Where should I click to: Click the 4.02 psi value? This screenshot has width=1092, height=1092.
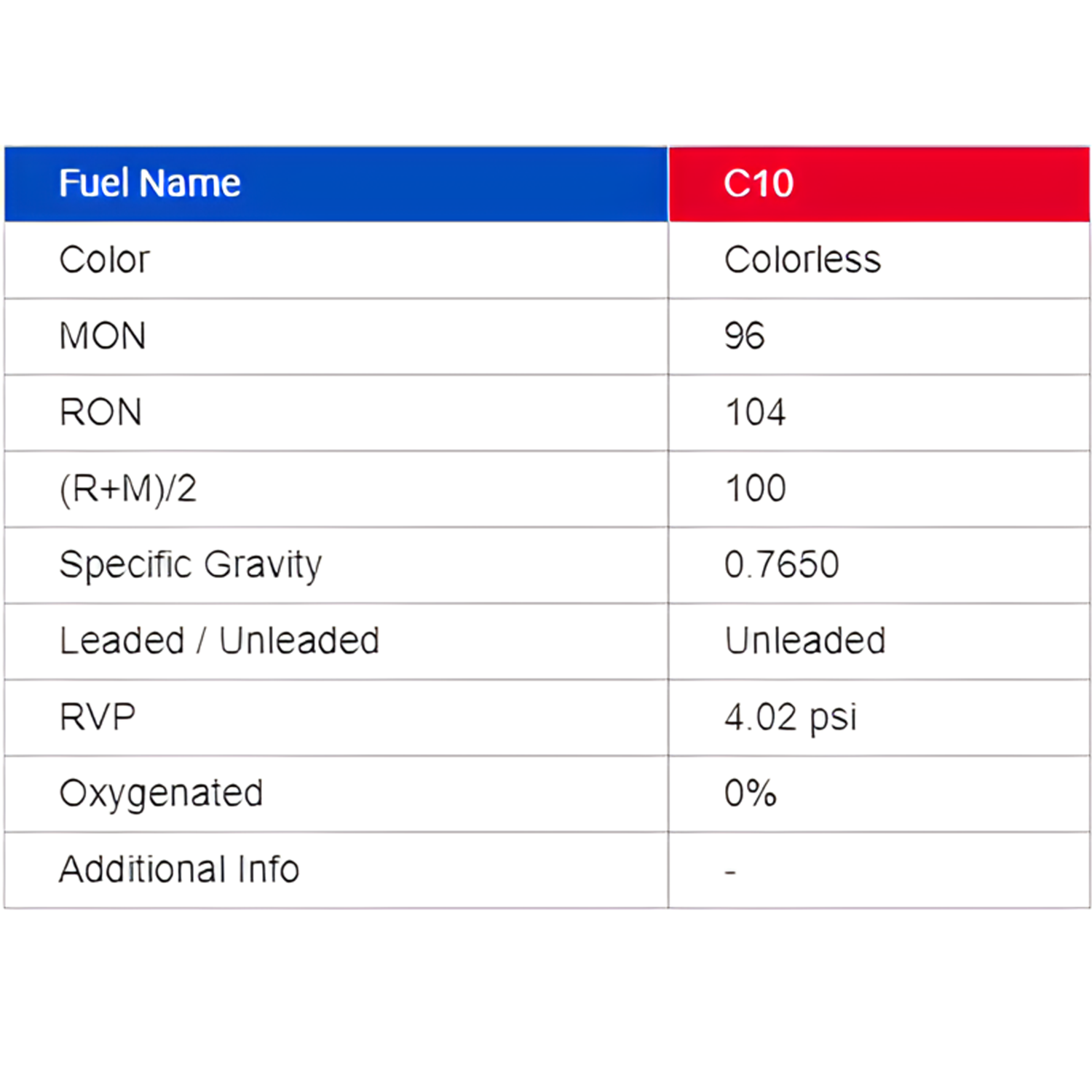click(790, 718)
